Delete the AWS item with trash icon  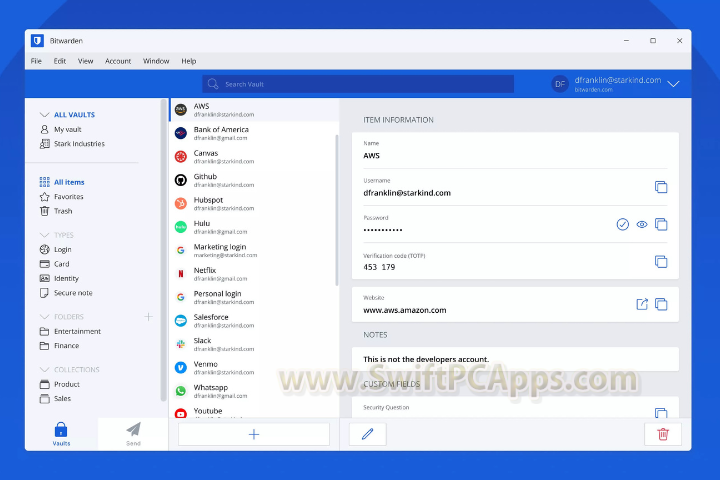[x=663, y=434]
